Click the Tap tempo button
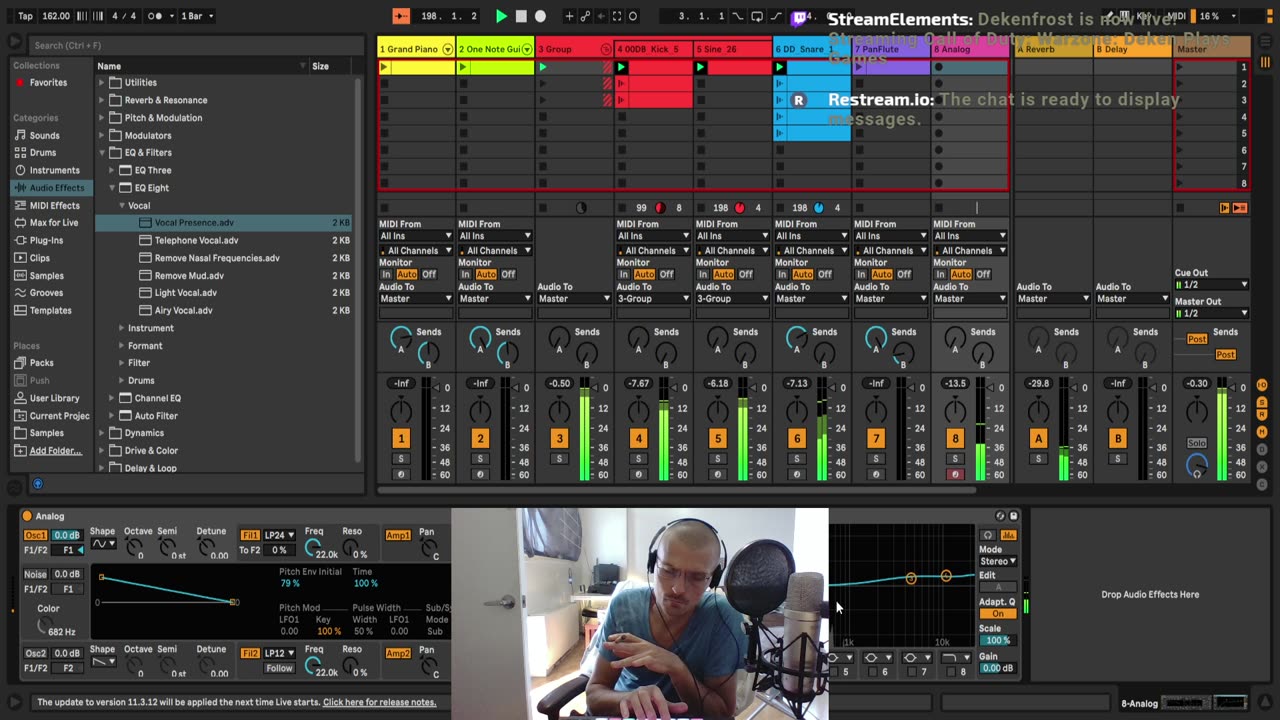Screen dimensions: 1280x720 click(x=25, y=16)
